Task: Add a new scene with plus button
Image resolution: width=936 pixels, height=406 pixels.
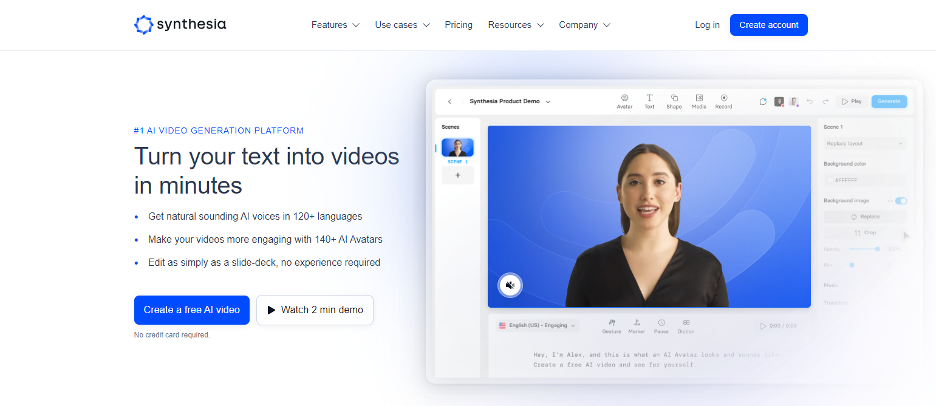Action: (458, 175)
